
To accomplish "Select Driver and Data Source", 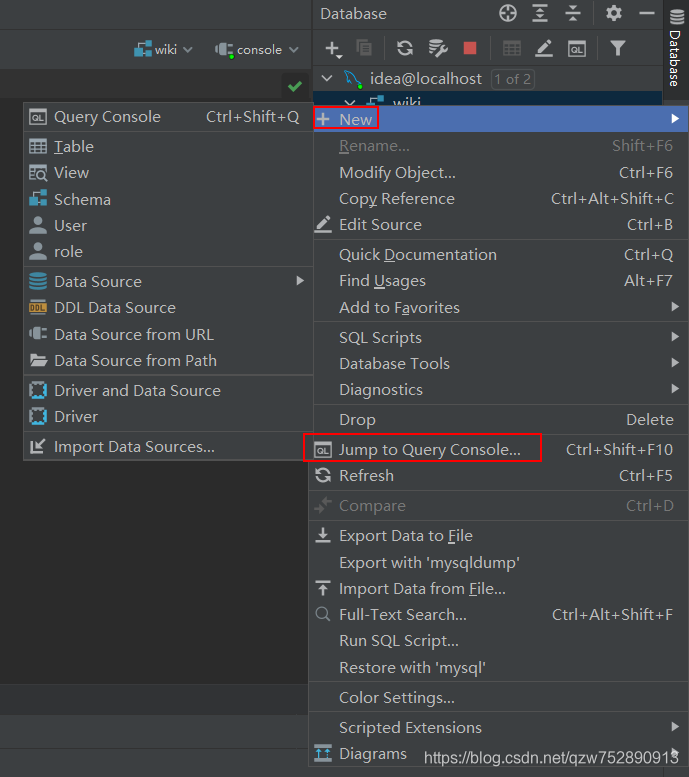I will [x=169, y=390].
